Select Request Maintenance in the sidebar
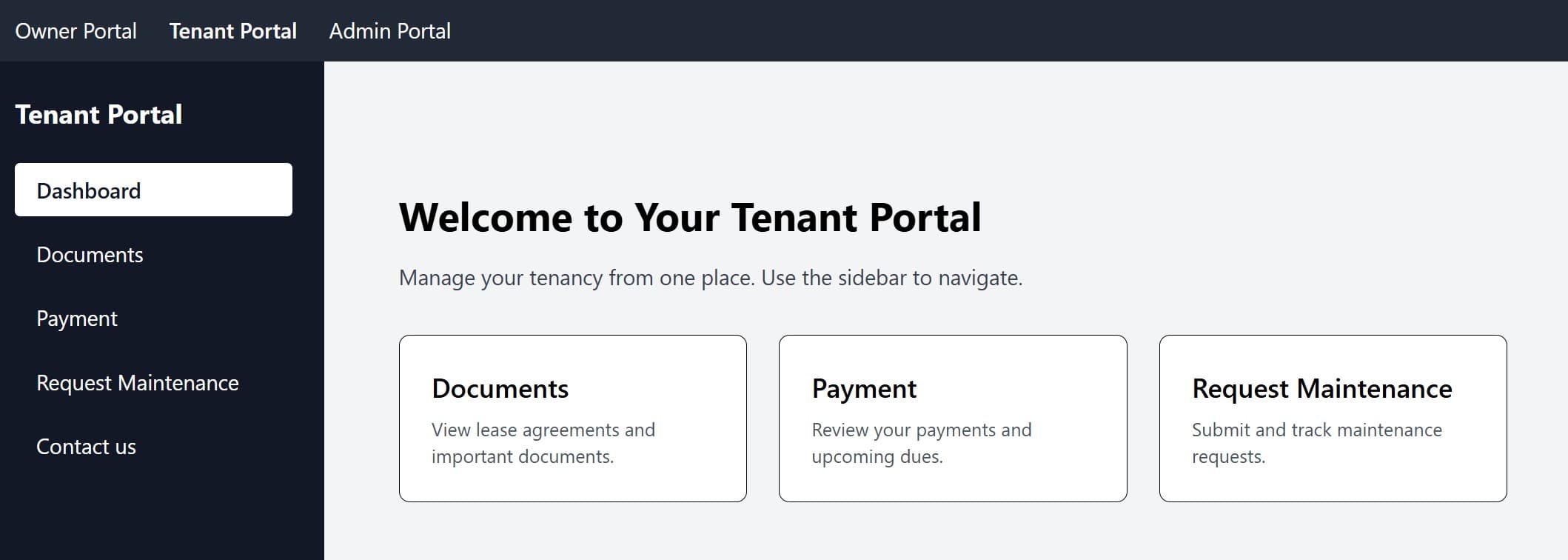This screenshot has width=1568, height=560. point(138,383)
